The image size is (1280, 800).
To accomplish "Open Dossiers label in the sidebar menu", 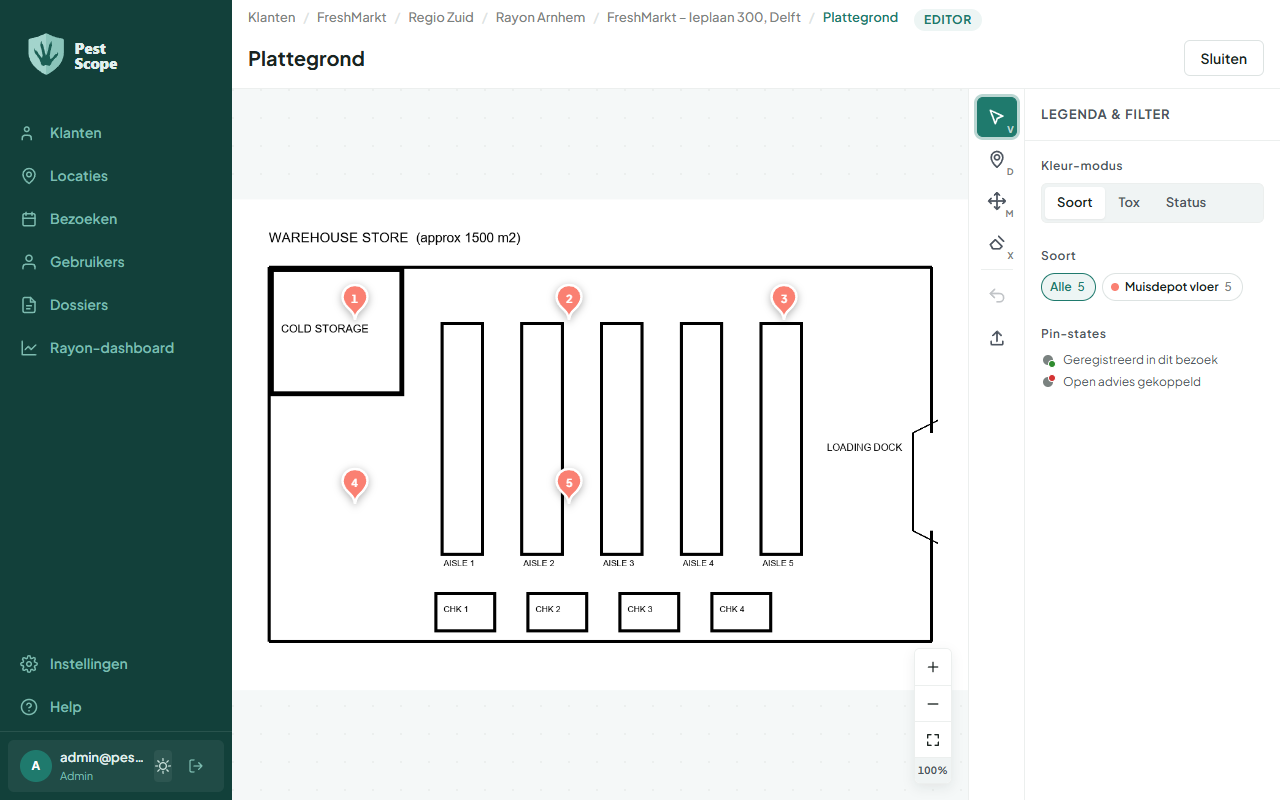I will [79, 305].
